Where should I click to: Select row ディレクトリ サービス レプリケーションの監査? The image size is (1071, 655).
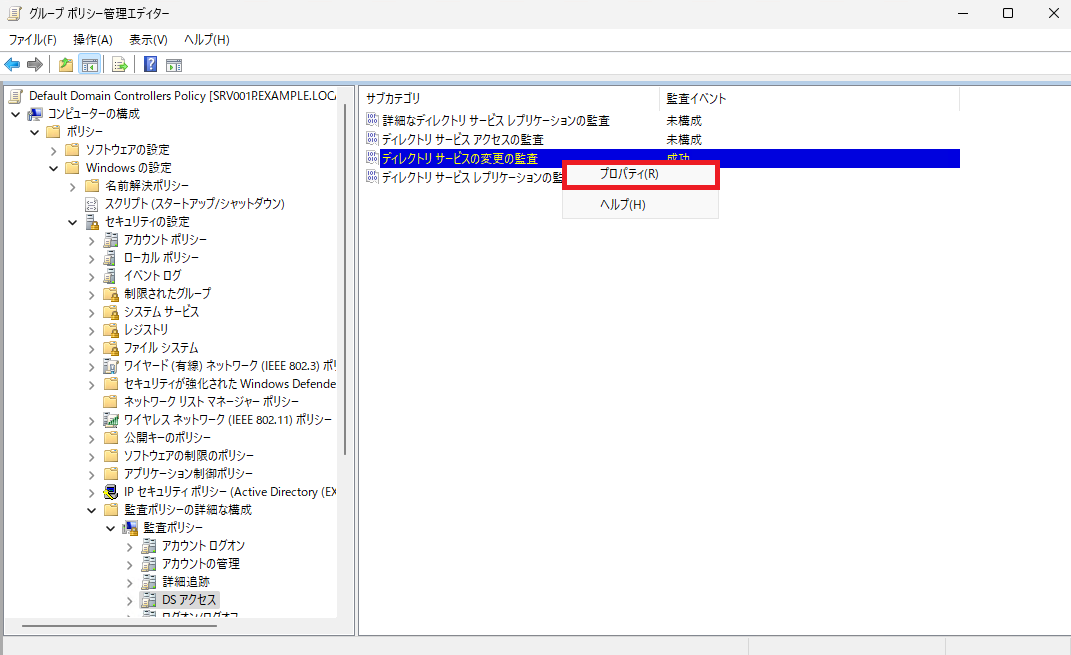point(471,178)
